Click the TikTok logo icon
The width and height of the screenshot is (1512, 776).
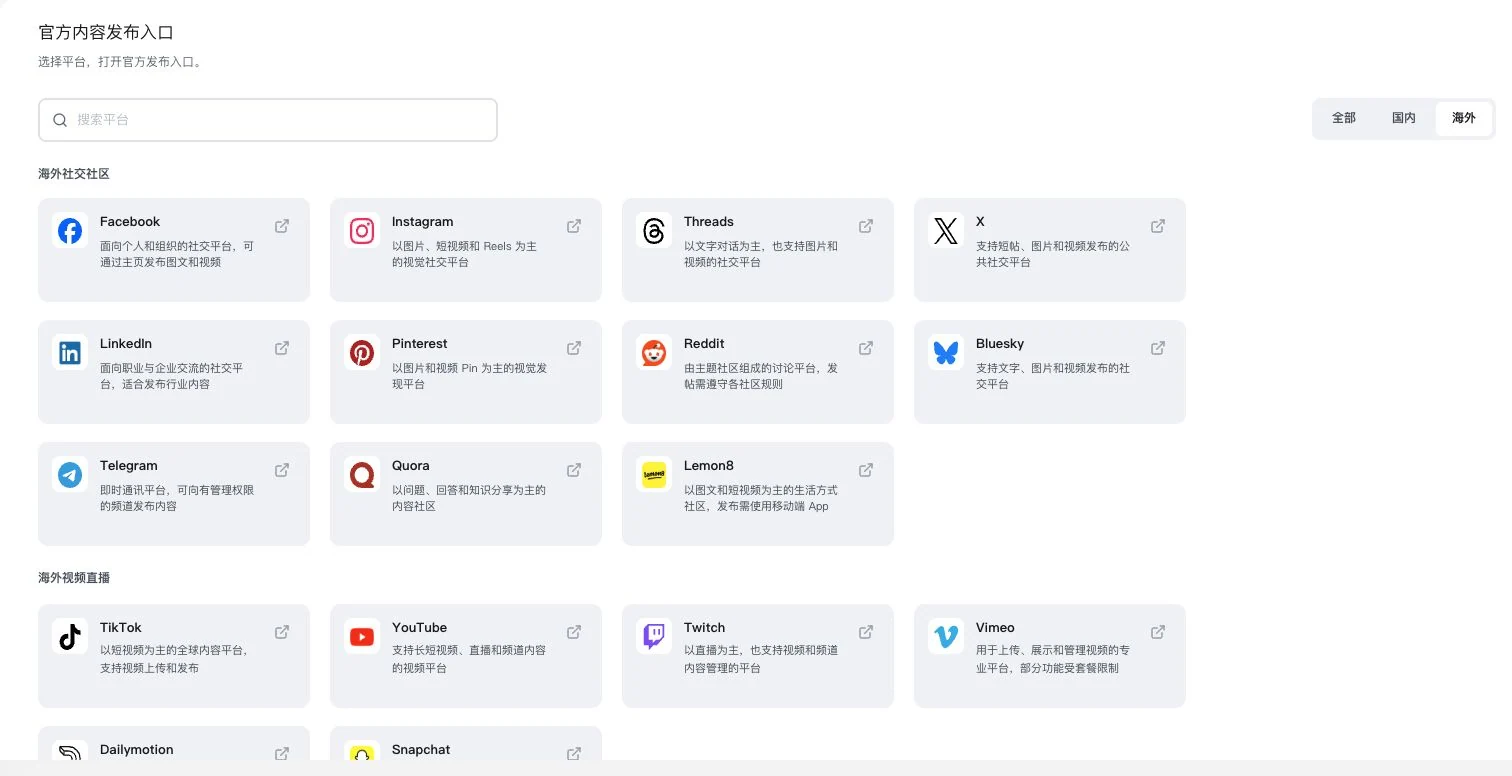(70, 637)
